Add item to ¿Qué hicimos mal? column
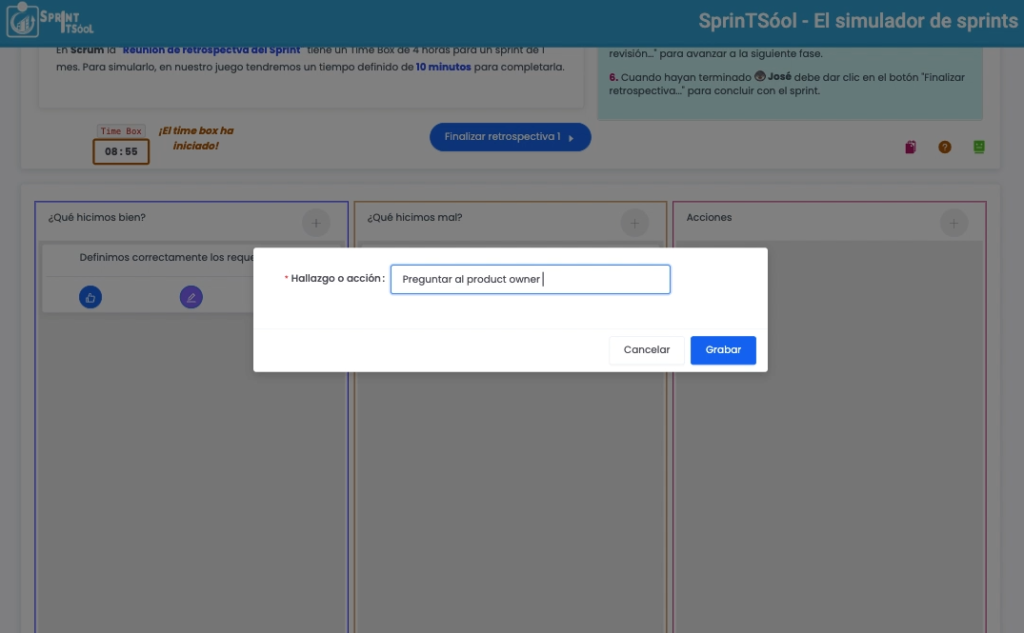This screenshot has width=1024, height=633. tap(635, 223)
